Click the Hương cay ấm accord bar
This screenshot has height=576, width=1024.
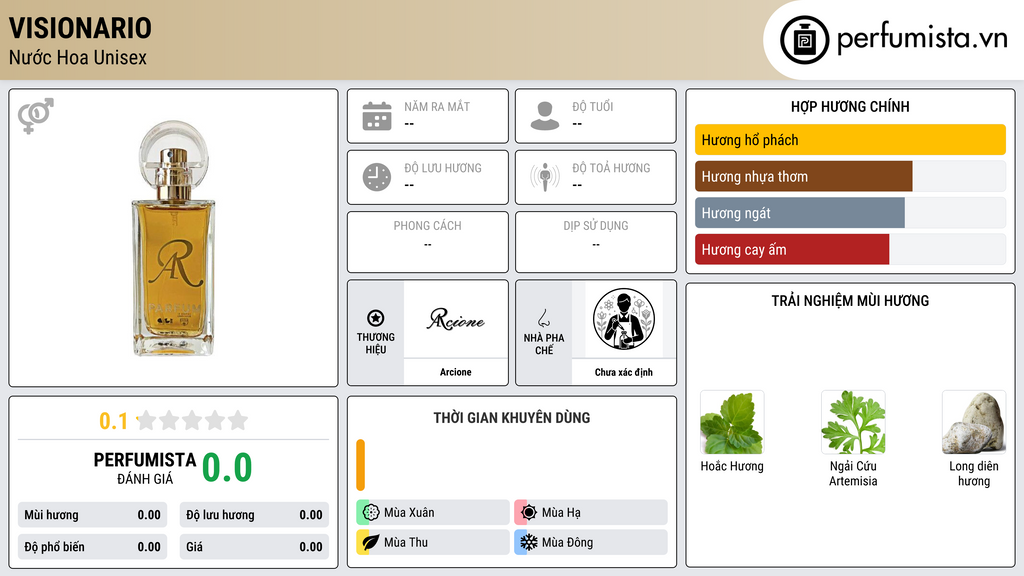850,249
